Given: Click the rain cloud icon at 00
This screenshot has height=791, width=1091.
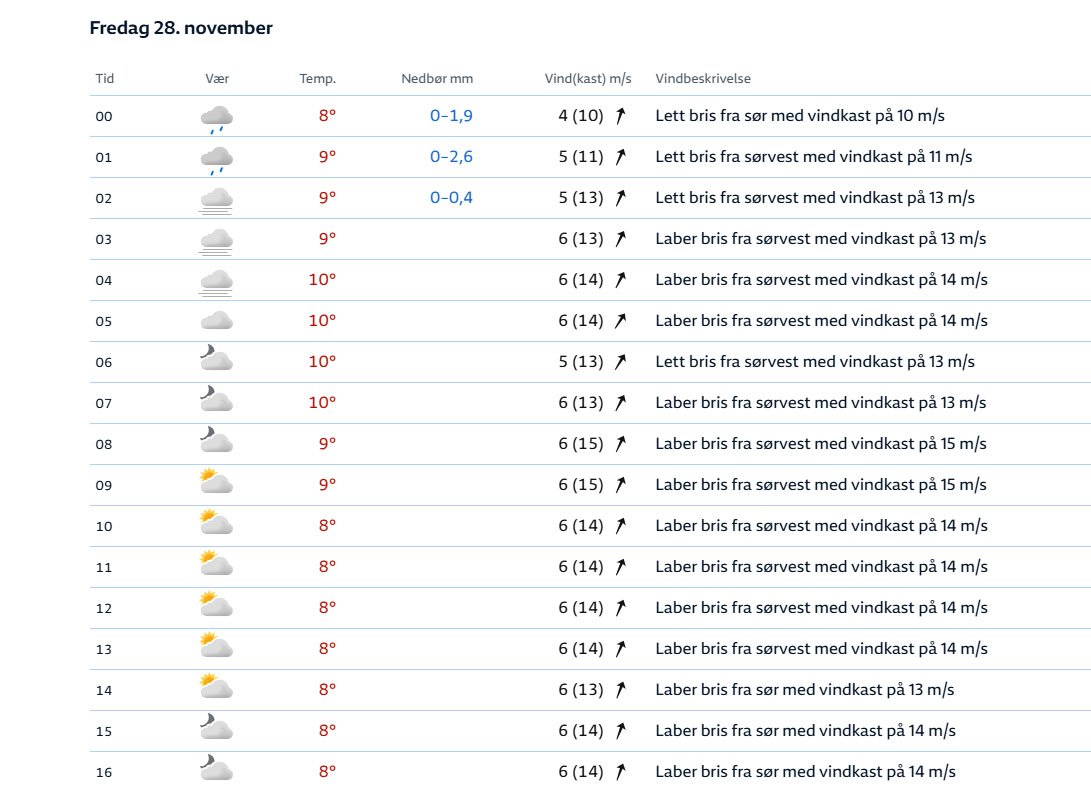Looking at the screenshot, I should click(216, 118).
